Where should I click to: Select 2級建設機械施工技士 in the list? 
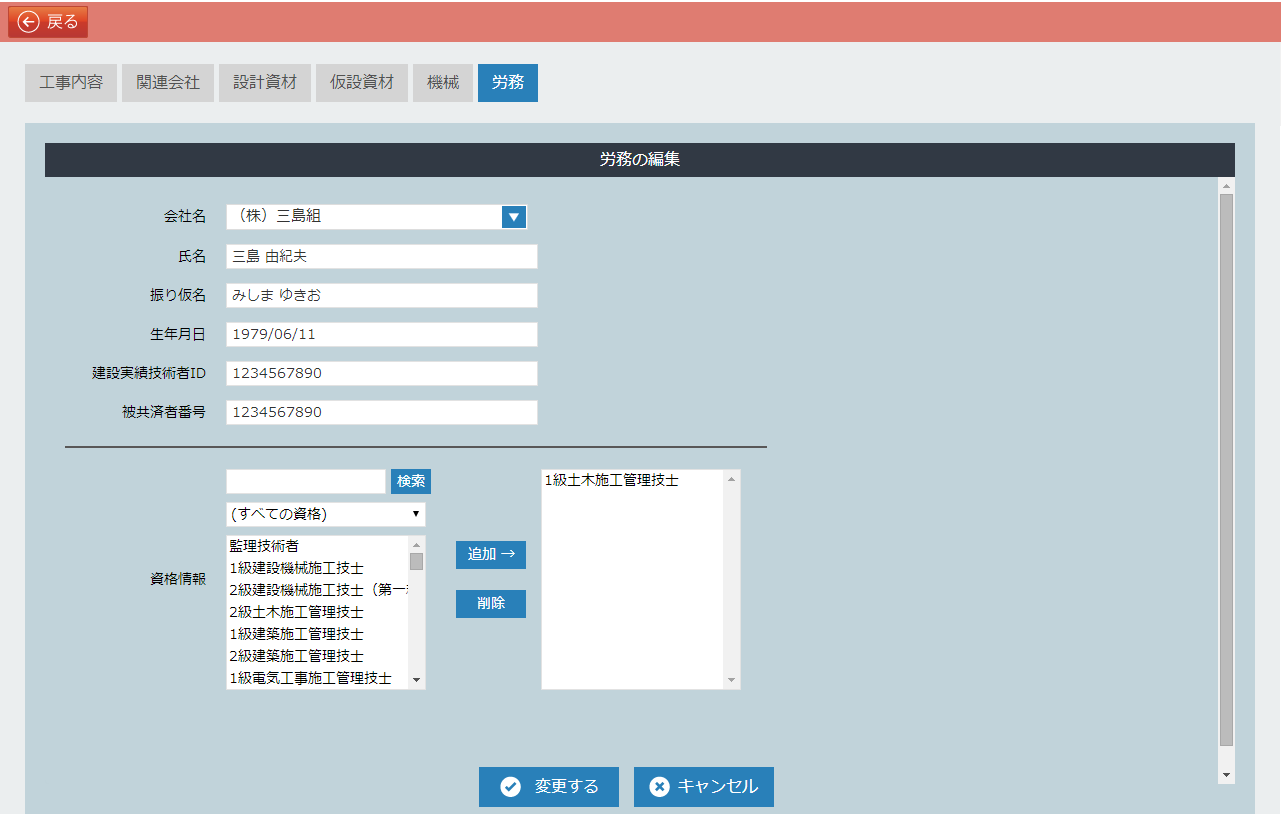click(x=318, y=590)
